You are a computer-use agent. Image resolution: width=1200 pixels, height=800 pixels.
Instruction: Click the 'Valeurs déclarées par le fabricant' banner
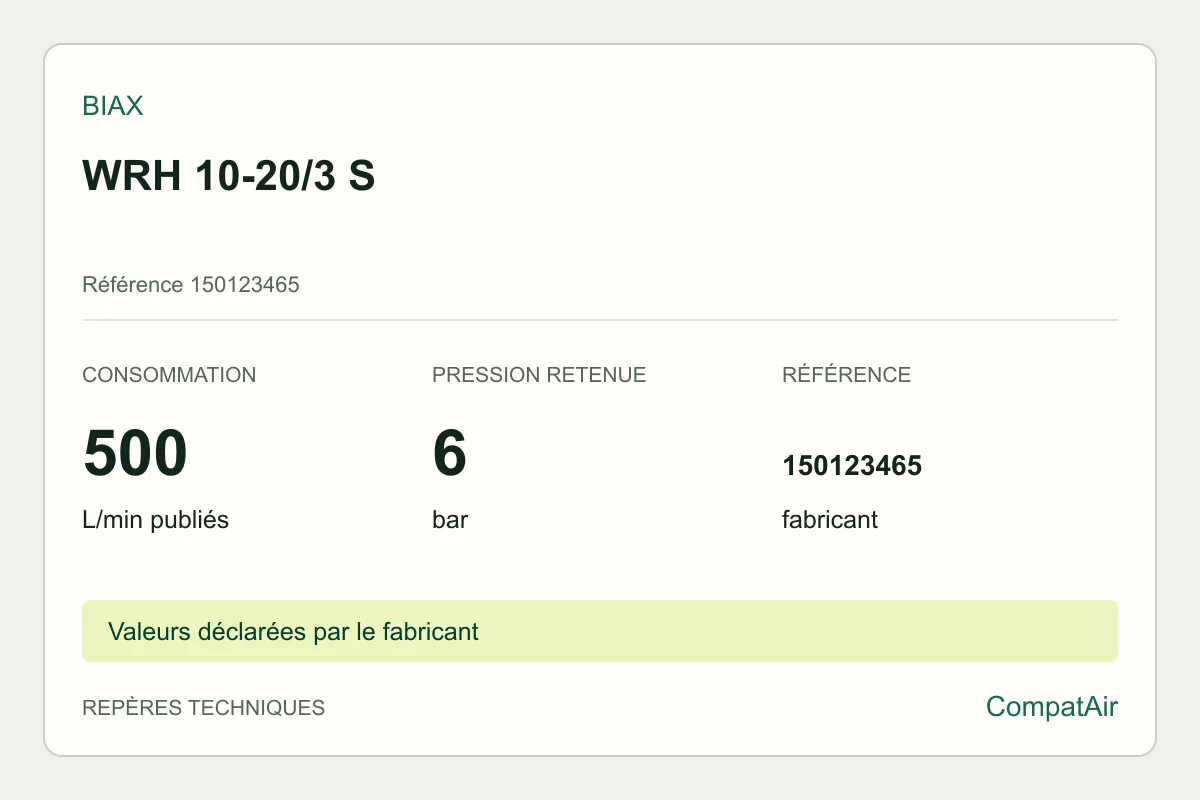(x=600, y=631)
